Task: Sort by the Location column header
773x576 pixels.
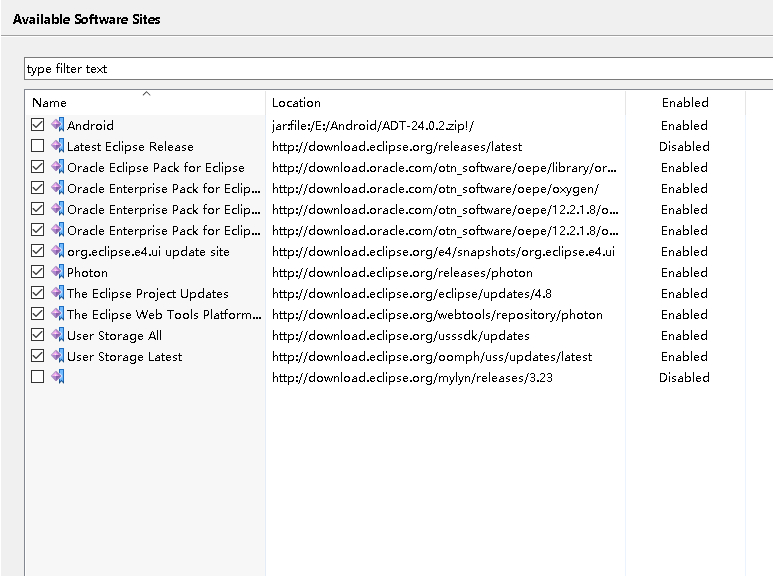Action: click(x=296, y=103)
